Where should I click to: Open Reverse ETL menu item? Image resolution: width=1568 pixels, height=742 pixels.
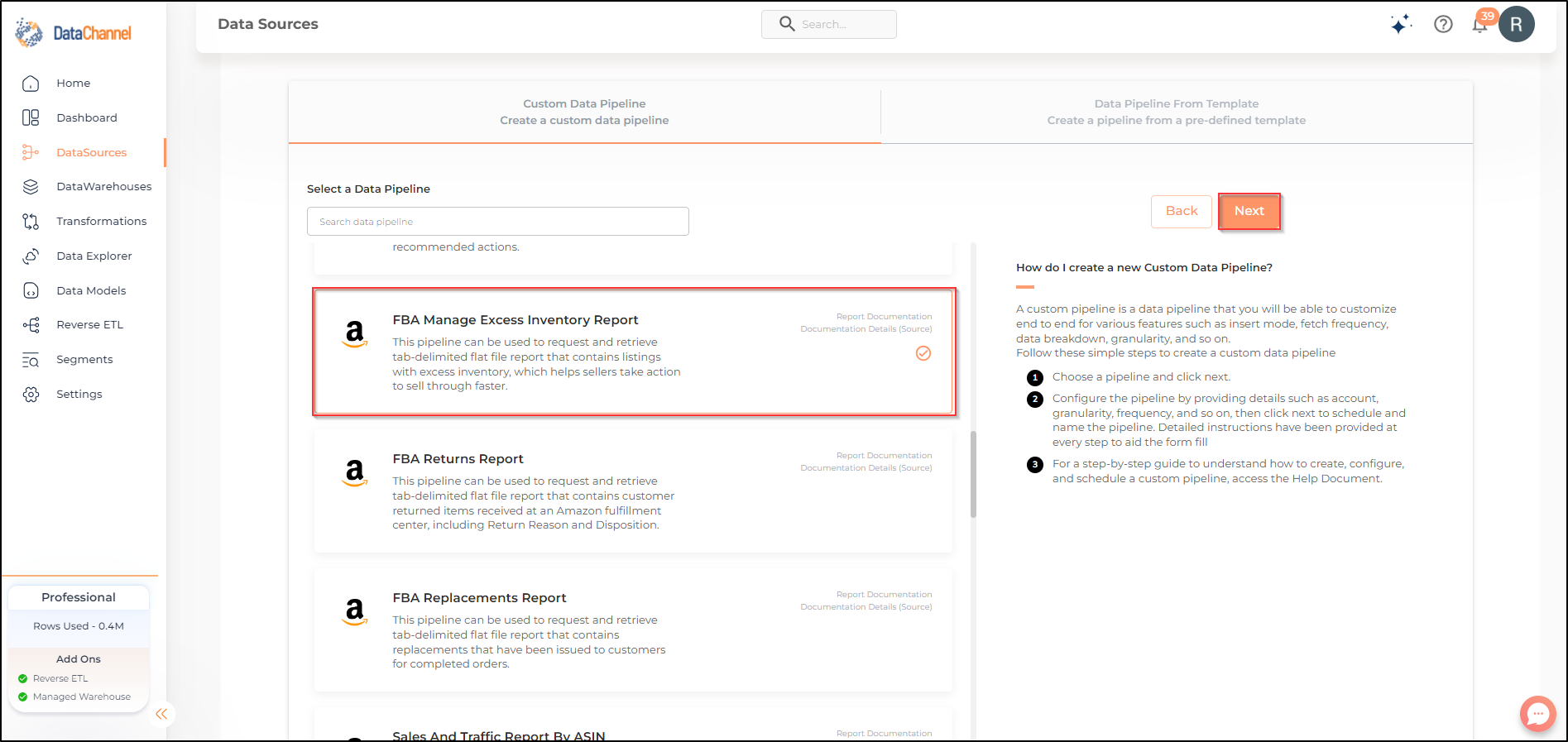90,325
